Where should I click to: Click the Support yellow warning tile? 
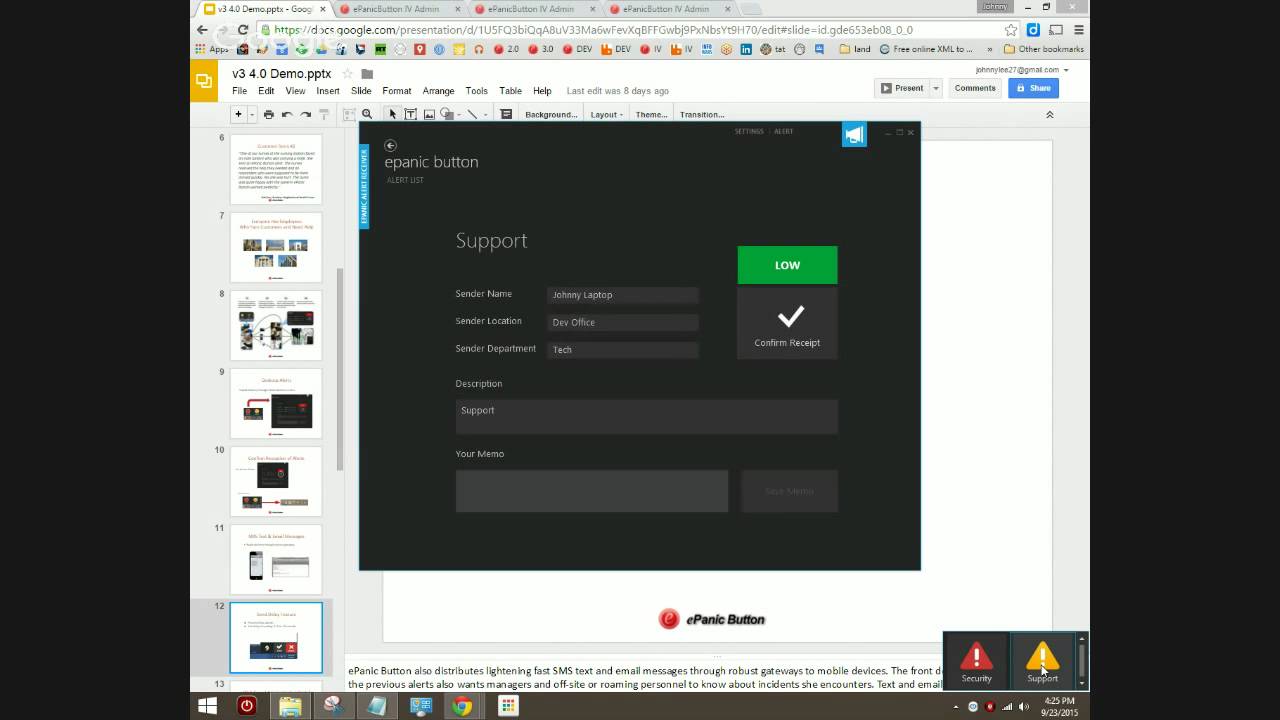[x=1042, y=662]
